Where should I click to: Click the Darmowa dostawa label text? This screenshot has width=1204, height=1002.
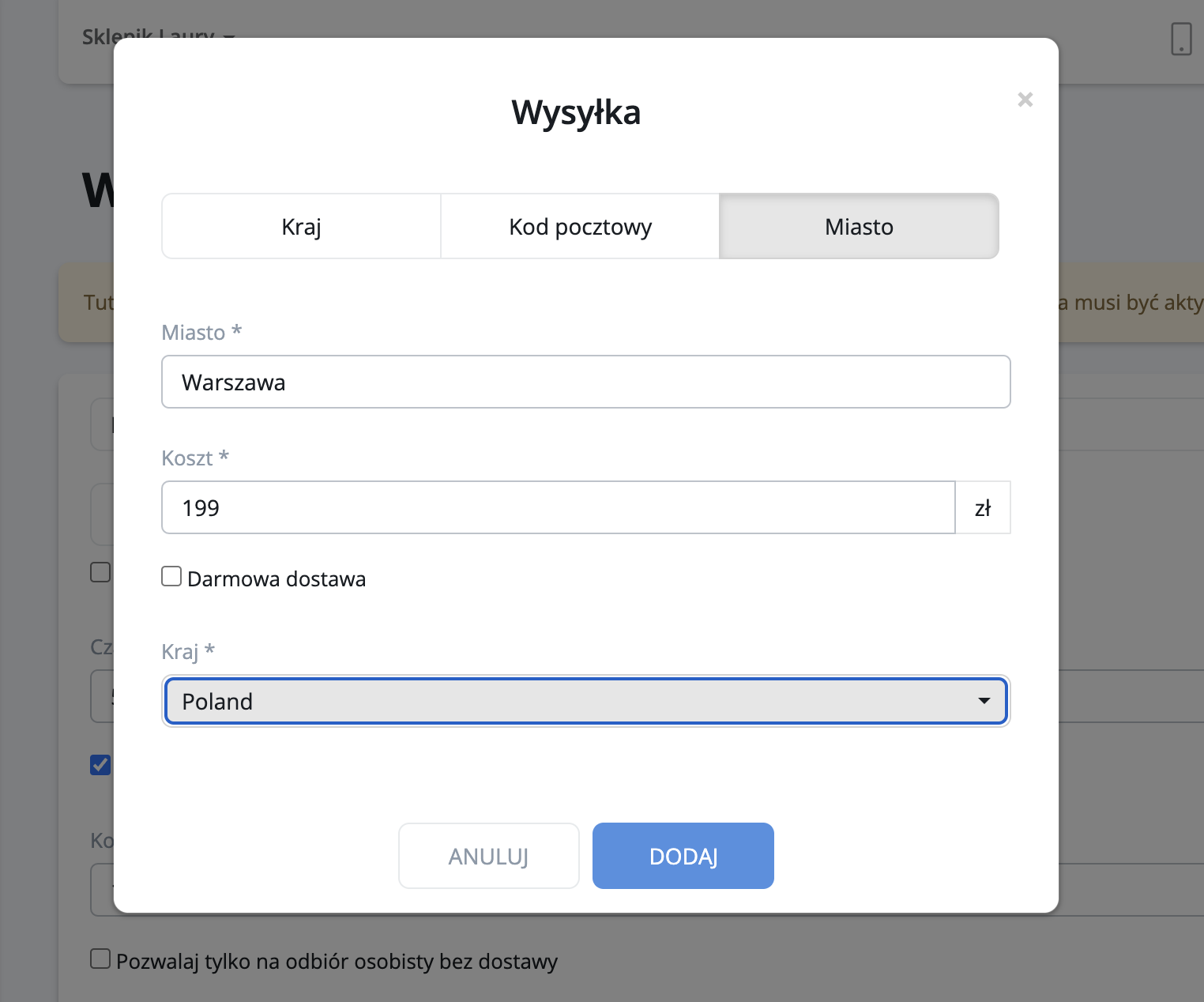click(x=277, y=579)
